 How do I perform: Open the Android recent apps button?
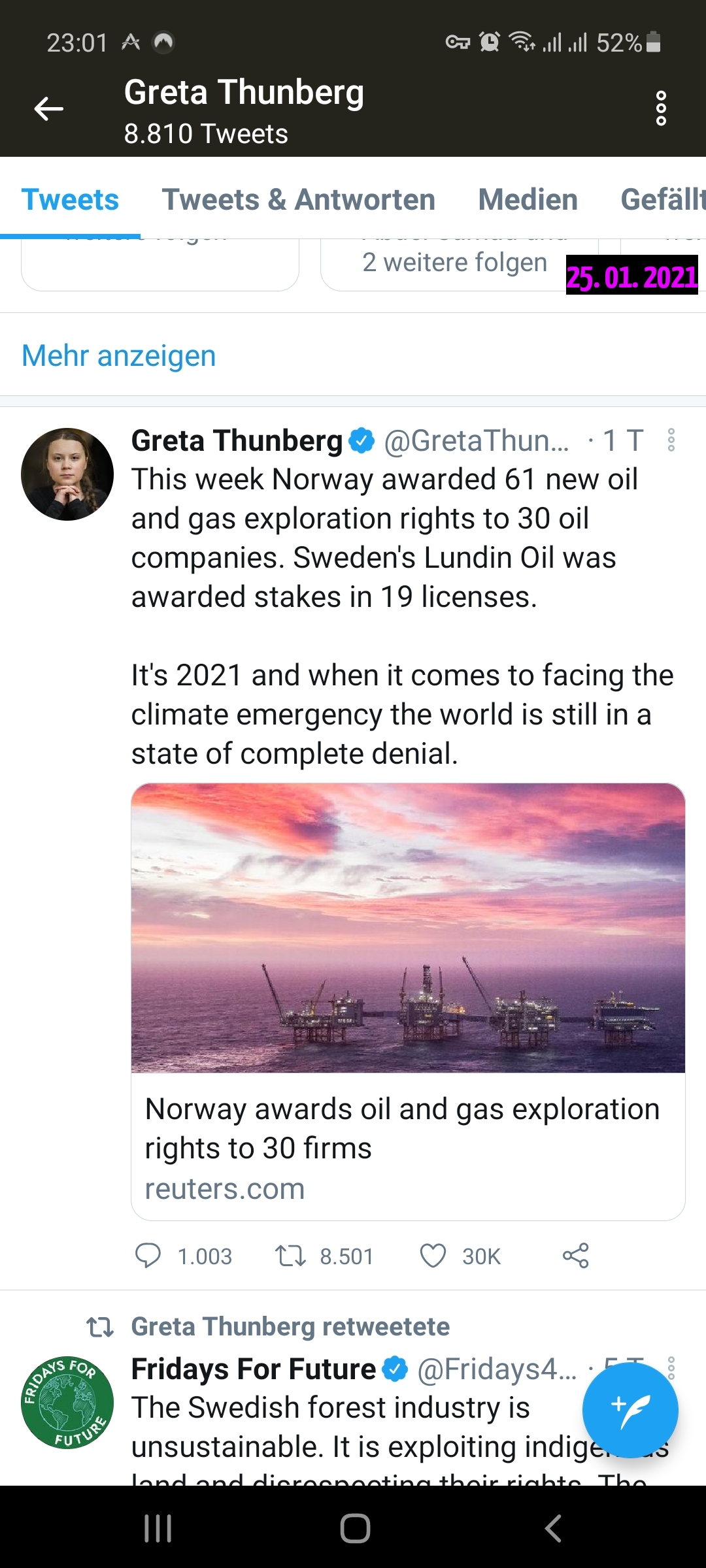(x=158, y=1529)
